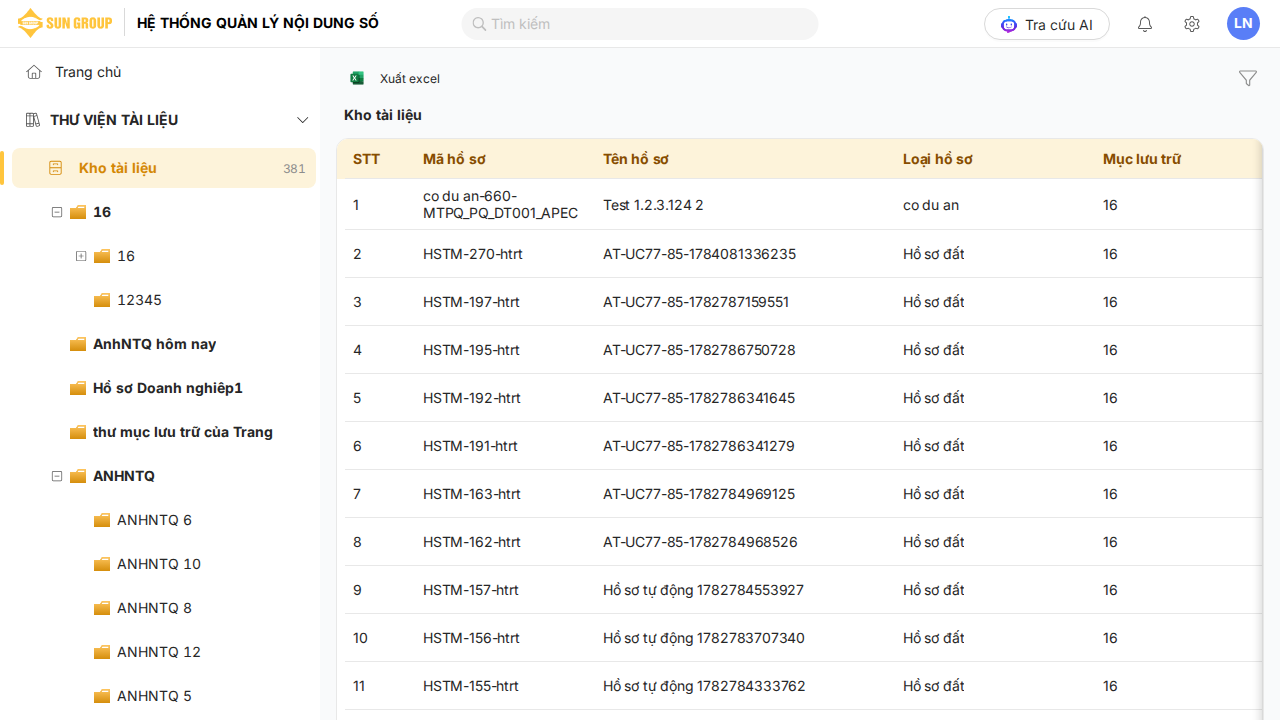Select the AnhNTQ hôm nay folder
Viewport: 1280px width, 720px height.
155,344
